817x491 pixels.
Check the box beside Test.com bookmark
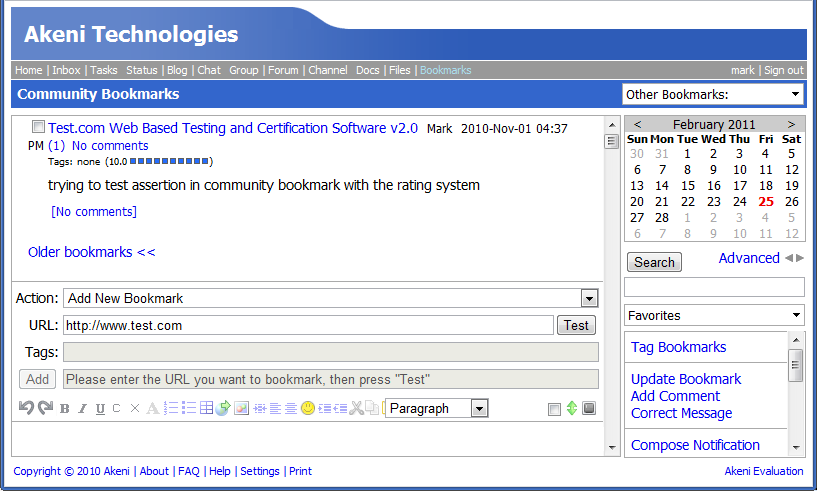click(38, 128)
